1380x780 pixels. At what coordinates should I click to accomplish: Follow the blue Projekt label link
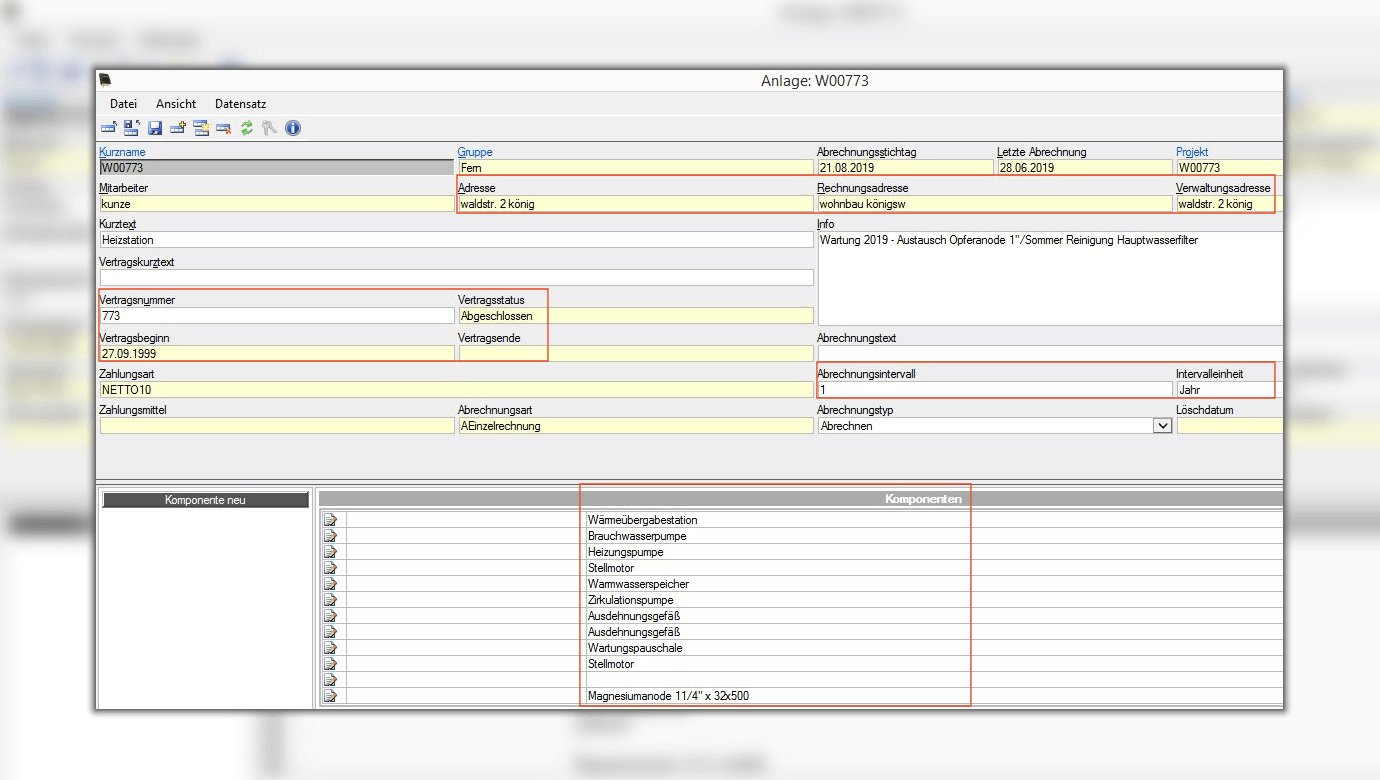[1193, 152]
